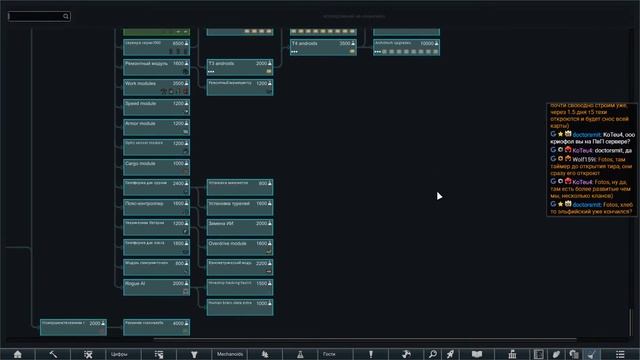
Task: Click the unlock icon on T4 androids node
Action: click(352, 51)
